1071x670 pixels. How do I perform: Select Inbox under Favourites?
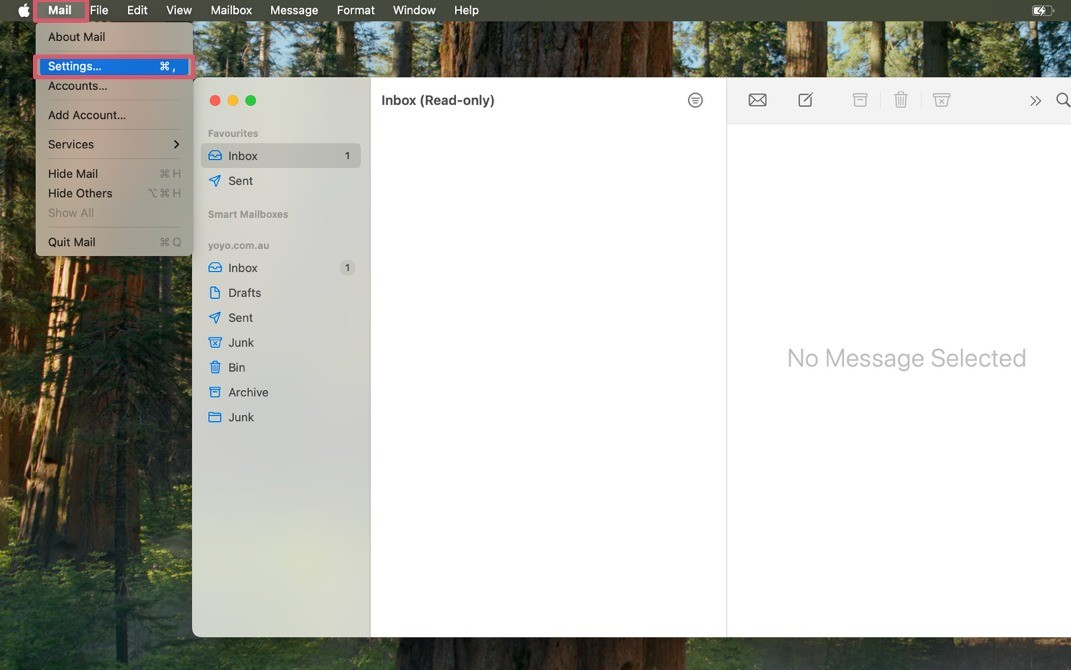pyautogui.click(x=281, y=156)
